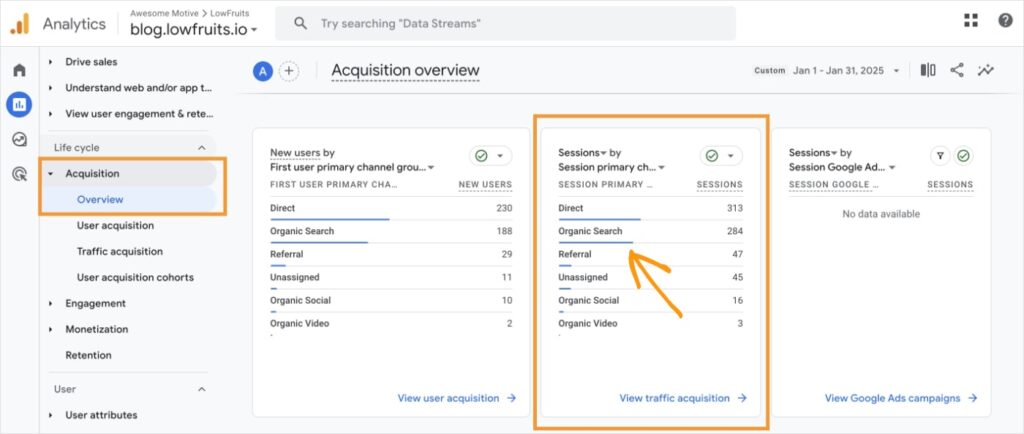Open blog.lowfruits.io property selector

193,29
